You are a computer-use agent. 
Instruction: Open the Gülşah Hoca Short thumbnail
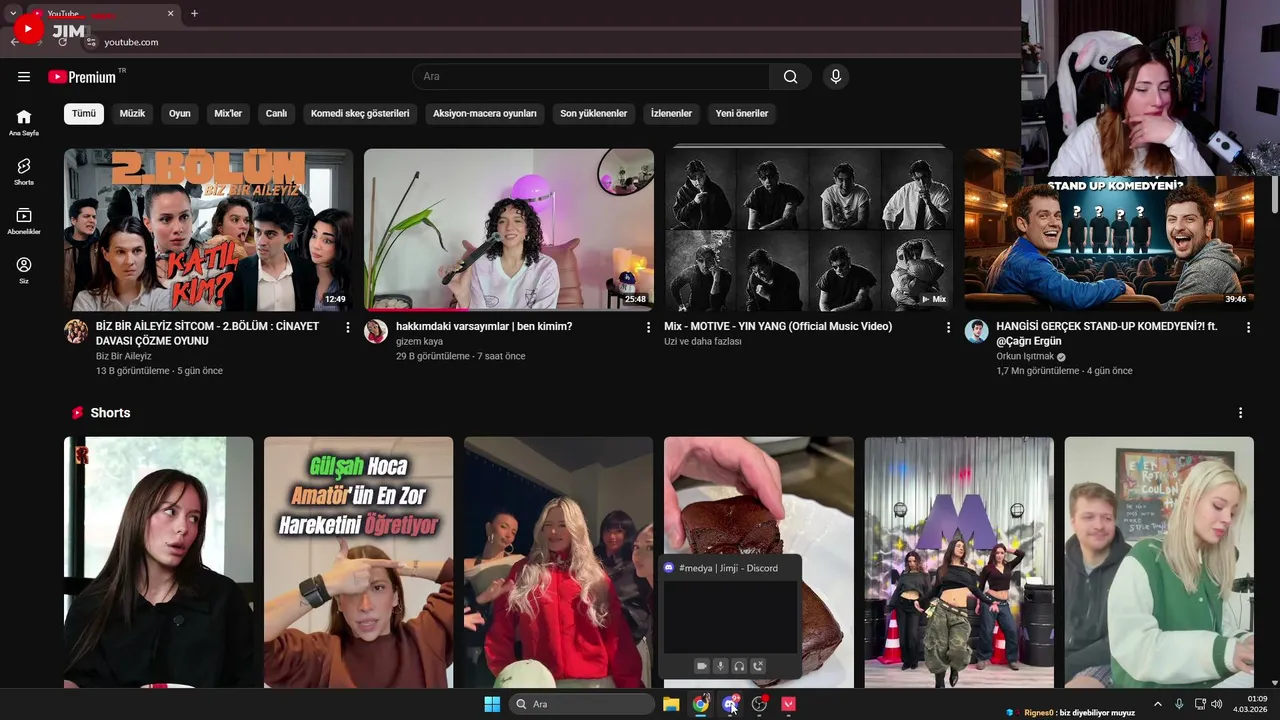(358, 562)
